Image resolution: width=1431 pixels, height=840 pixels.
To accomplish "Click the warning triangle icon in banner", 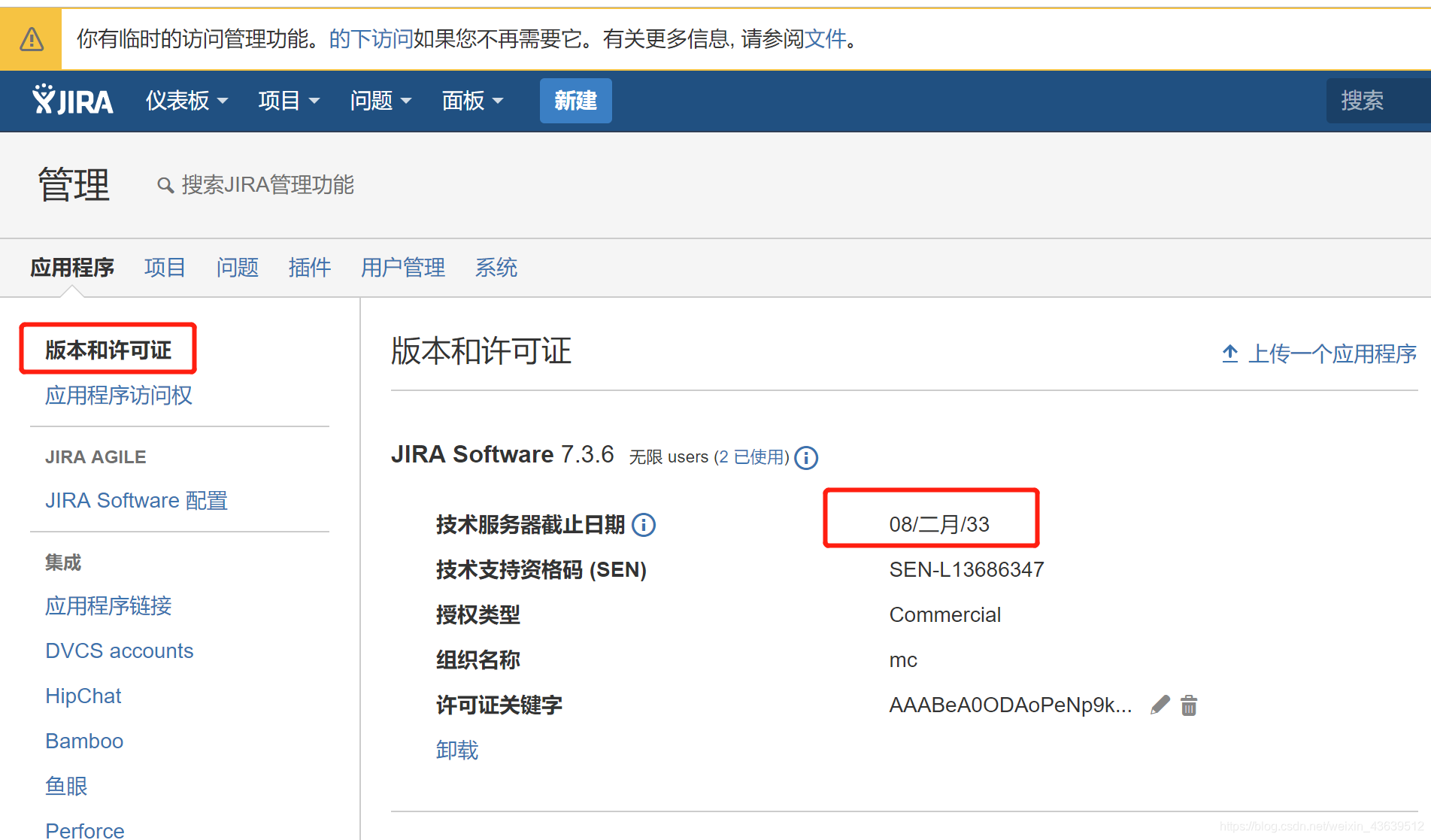I will [x=31, y=39].
